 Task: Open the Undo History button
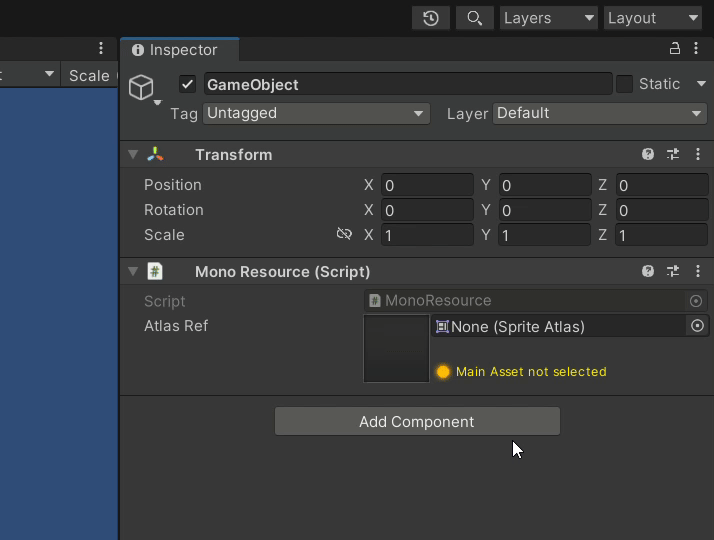point(431,18)
